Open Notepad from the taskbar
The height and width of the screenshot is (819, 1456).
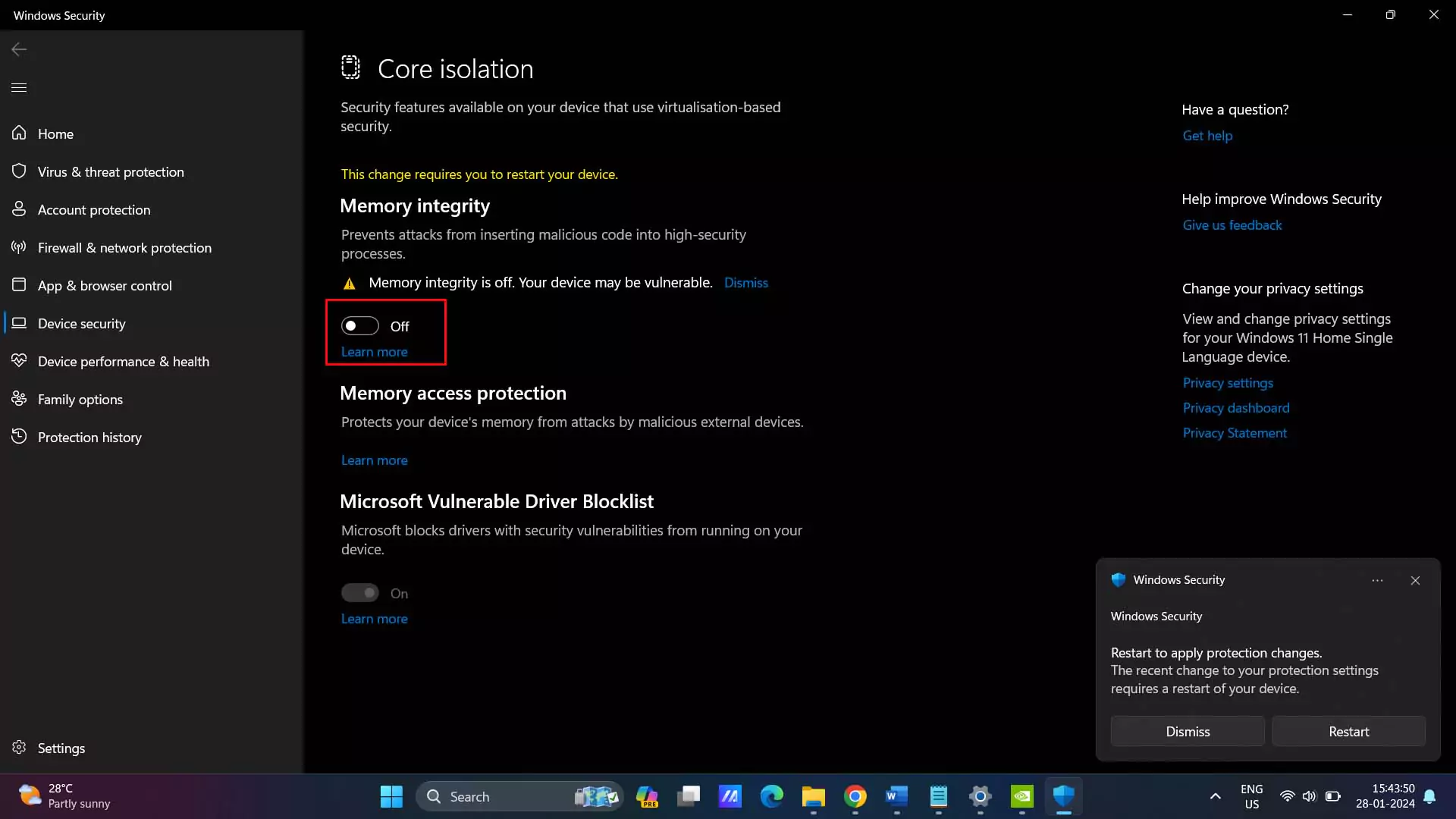pyautogui.click(x=939, y=796)
